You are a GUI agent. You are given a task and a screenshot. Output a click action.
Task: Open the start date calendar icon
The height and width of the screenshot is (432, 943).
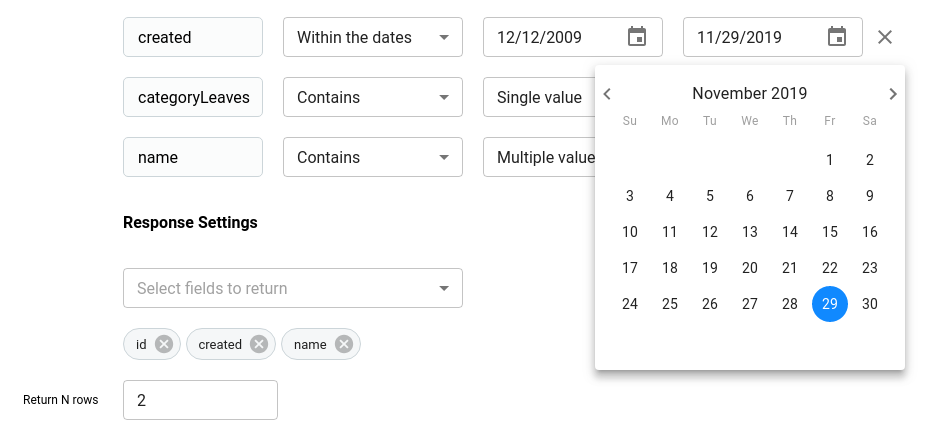(x=637, y=37)
